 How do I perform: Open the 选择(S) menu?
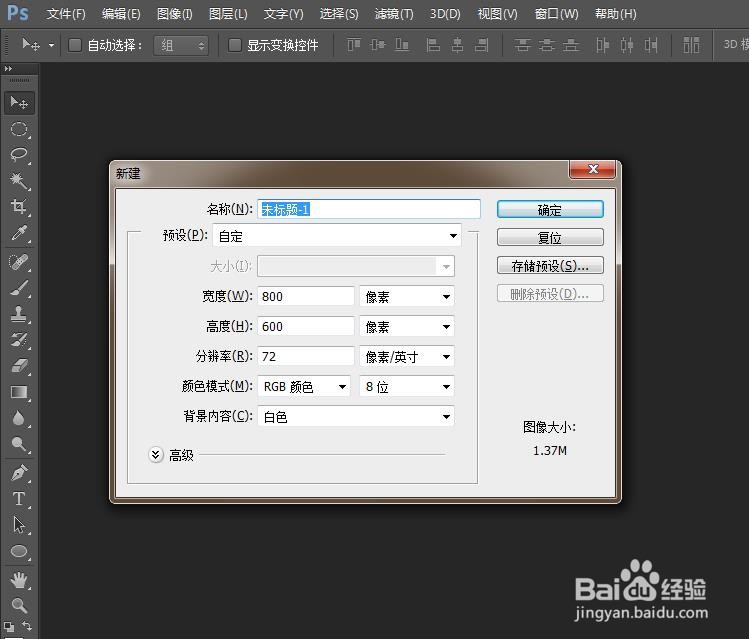point(339,14)
